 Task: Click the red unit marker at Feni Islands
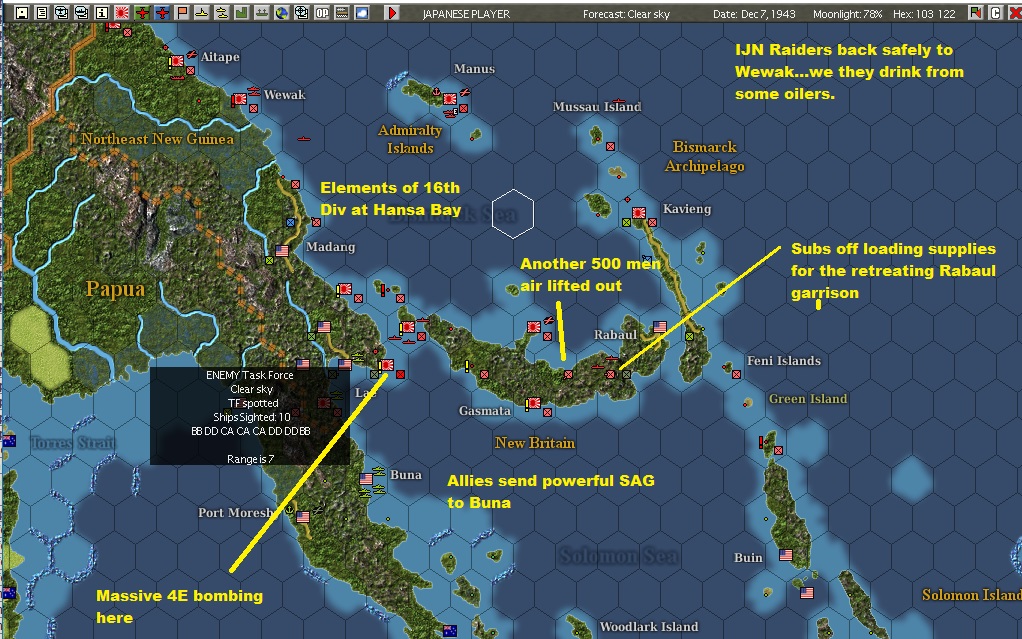pyautogui.click(x=737, y=374)
